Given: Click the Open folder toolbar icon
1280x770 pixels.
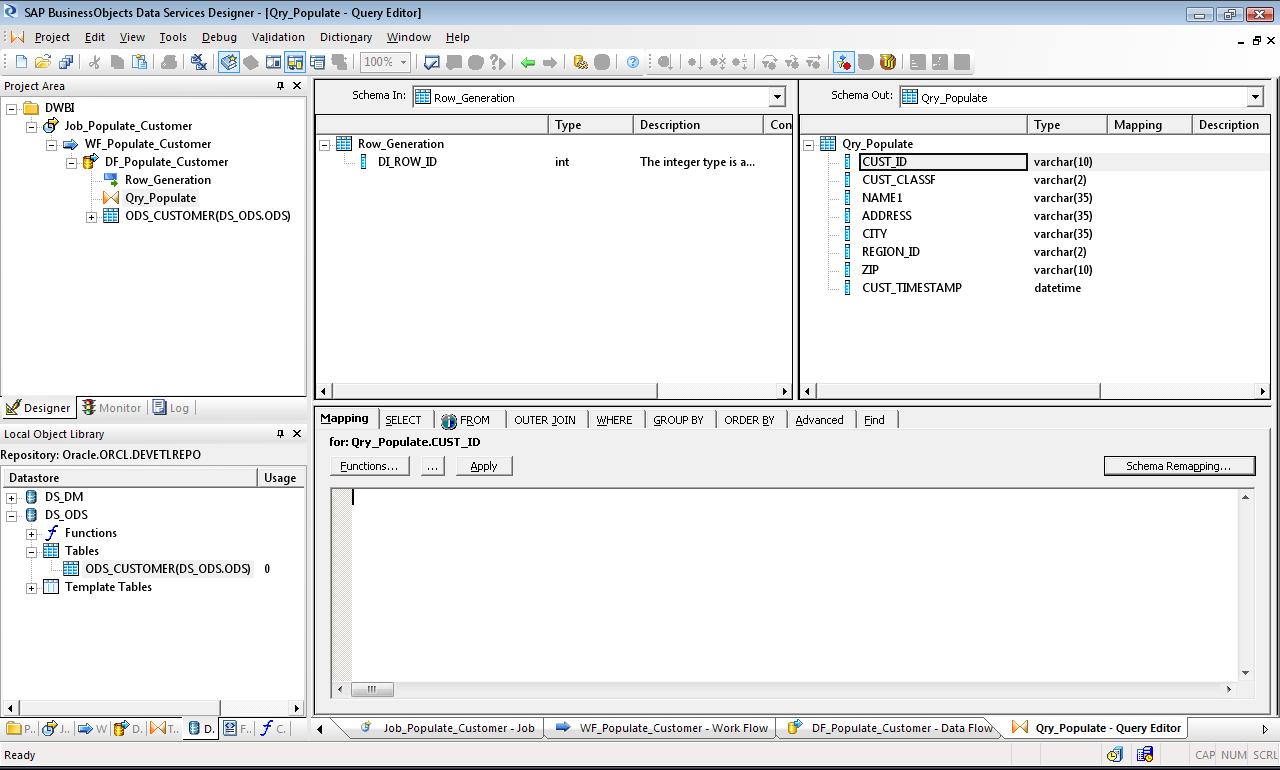Looking at the screenshot, I should pyautogui.click(x=44, y=62).
